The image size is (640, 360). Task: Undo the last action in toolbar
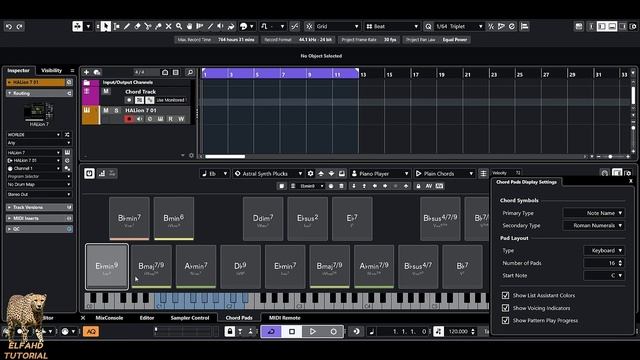pyautogui.click(x=9, y=27)
